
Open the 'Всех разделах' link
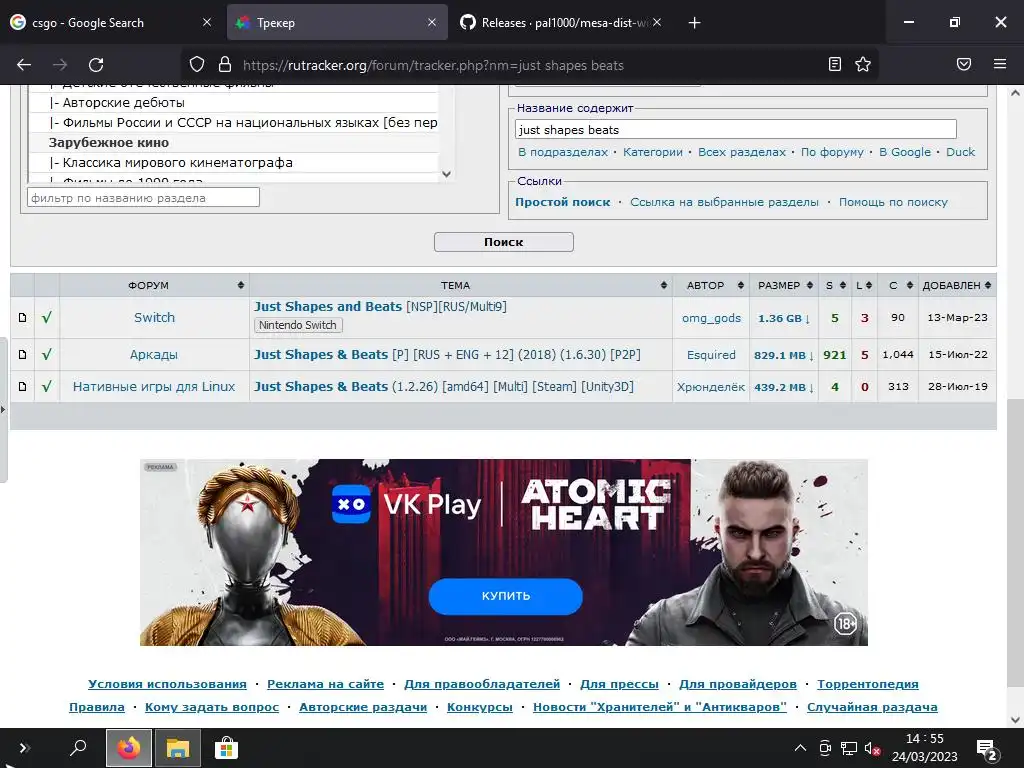(742, 152)
